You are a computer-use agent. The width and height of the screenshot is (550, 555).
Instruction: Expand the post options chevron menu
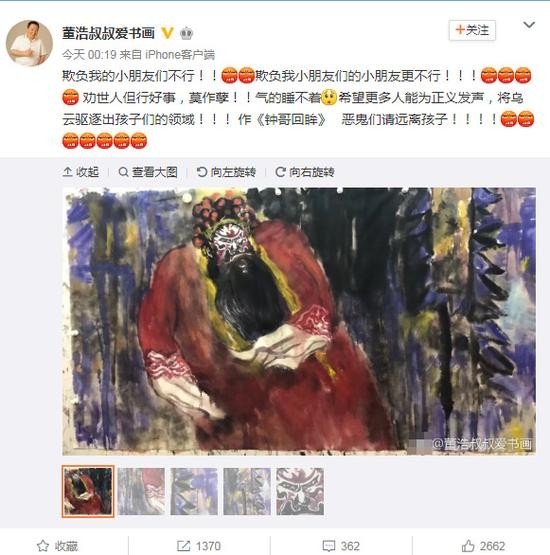coord(529,25)
